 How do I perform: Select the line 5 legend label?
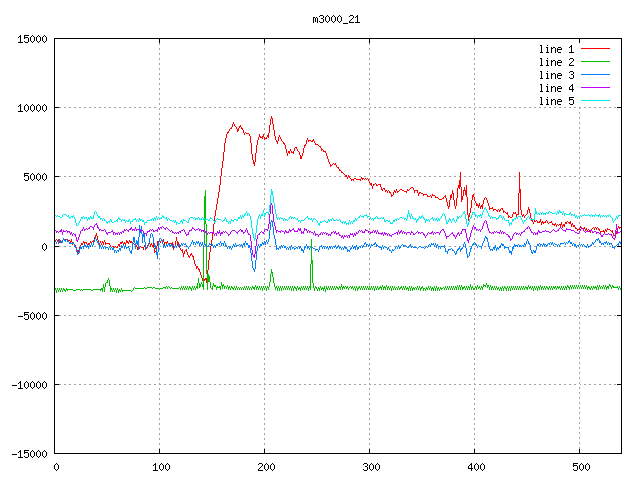556,101
